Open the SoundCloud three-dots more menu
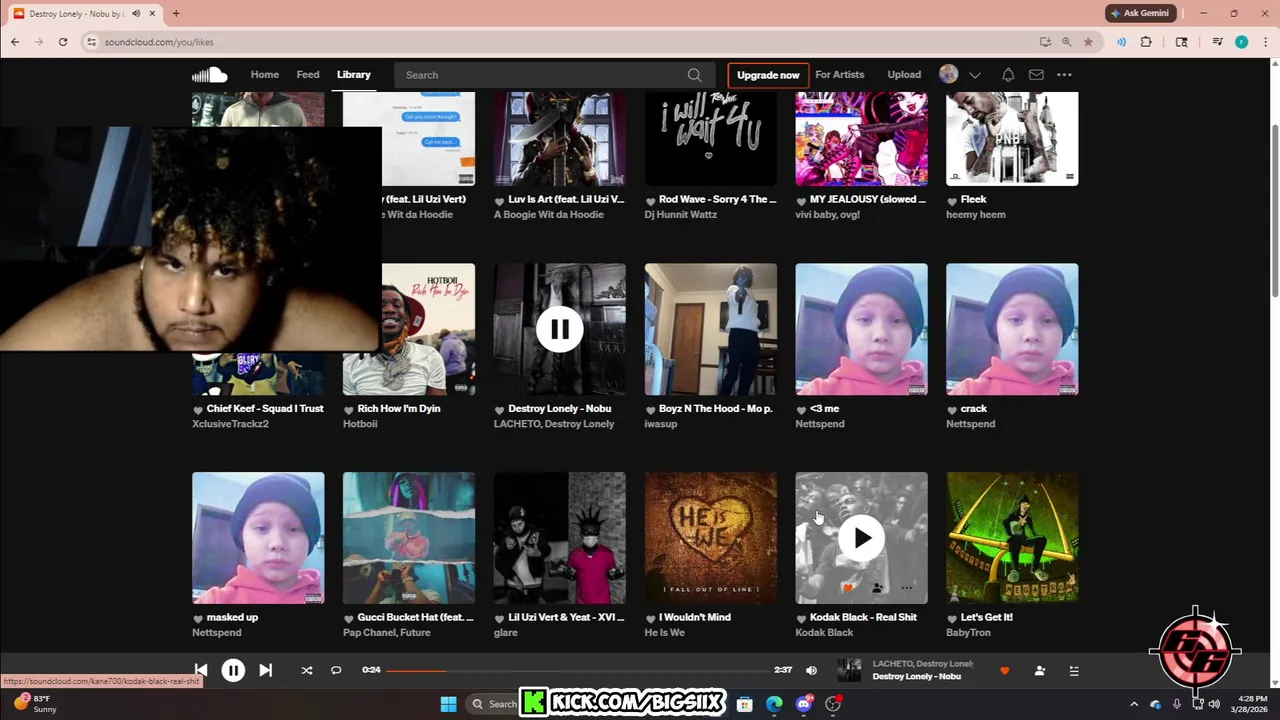This screenshot has width=1280, height=720. [x=1064, y=75]
